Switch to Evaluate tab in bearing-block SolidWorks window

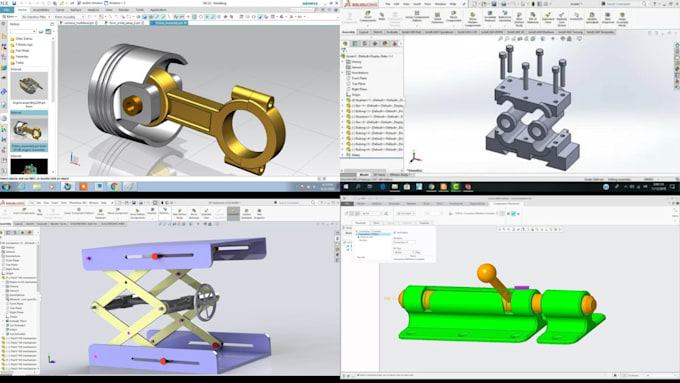(x=392, y=32)
